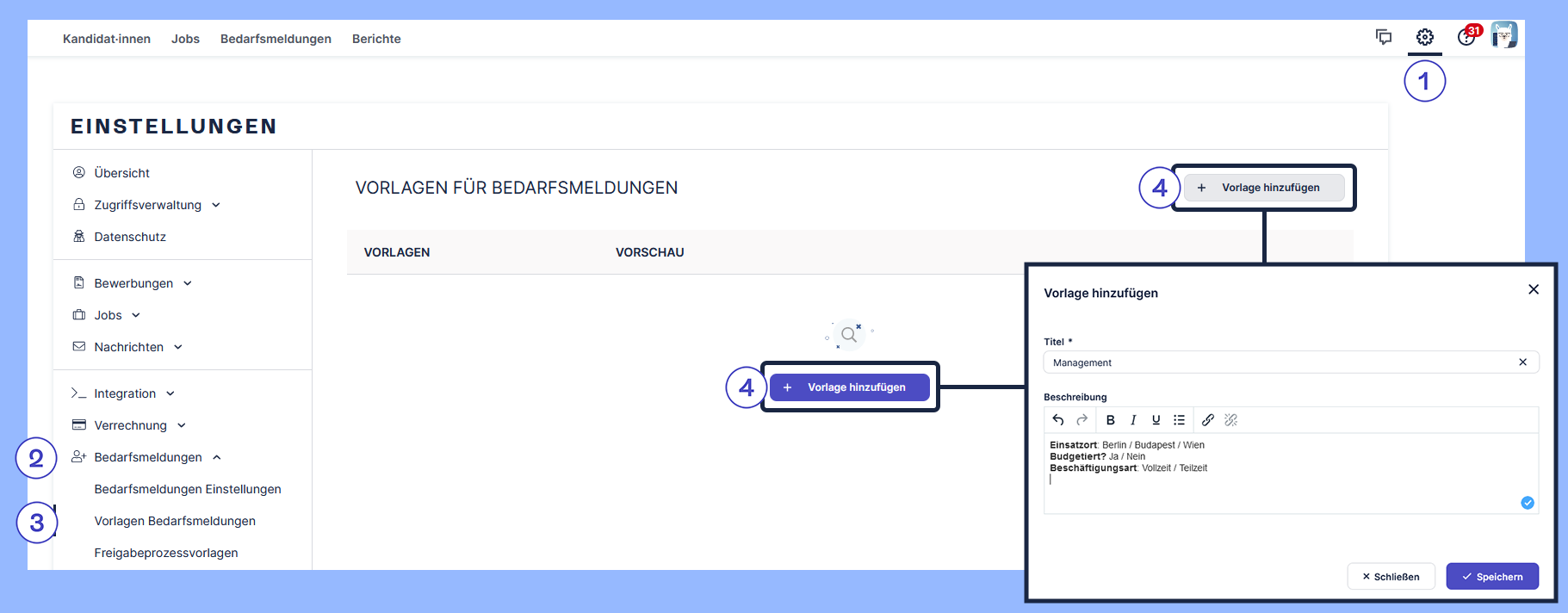Expand the Nachrichten chevron
Image resolution: width=1568 pixels, height=613 pixels.
[x=178, y=347]
